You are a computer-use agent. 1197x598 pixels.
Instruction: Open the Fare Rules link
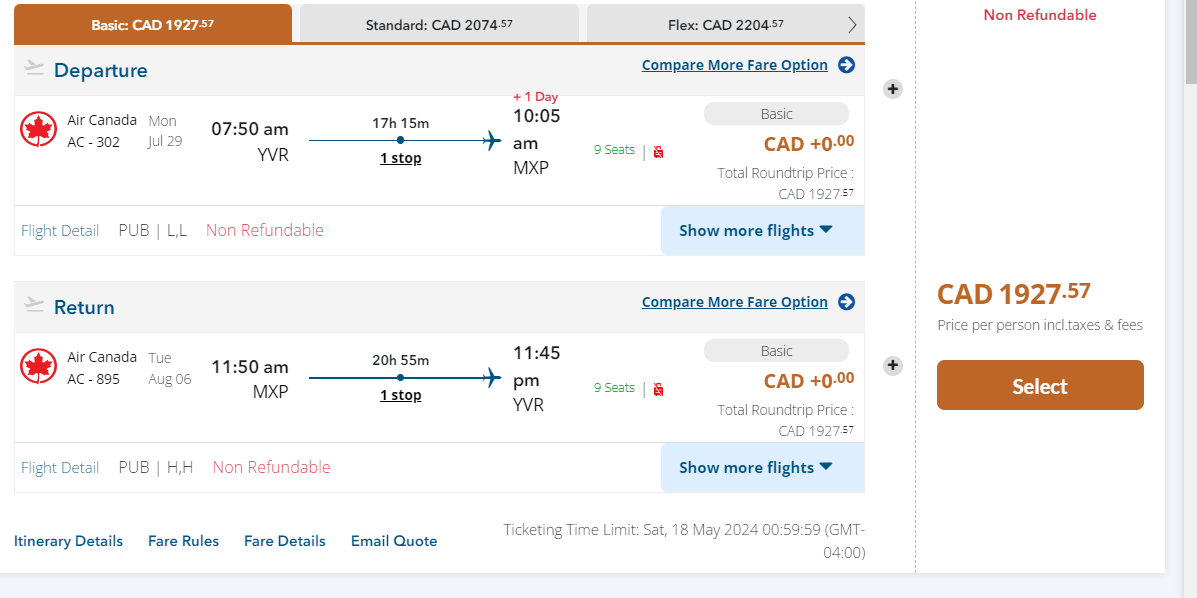[183, 541]
